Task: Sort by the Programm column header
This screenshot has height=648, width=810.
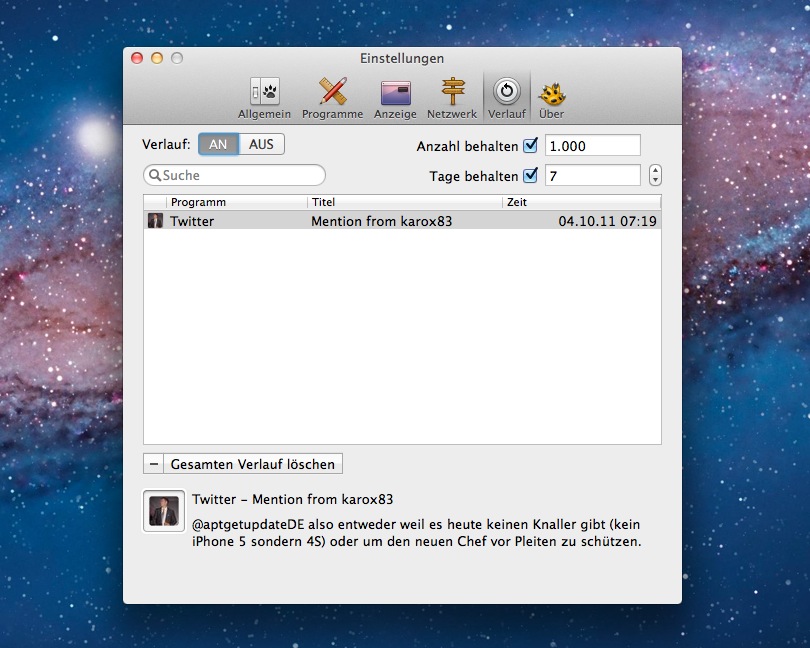Action: [x=237, y=202]
